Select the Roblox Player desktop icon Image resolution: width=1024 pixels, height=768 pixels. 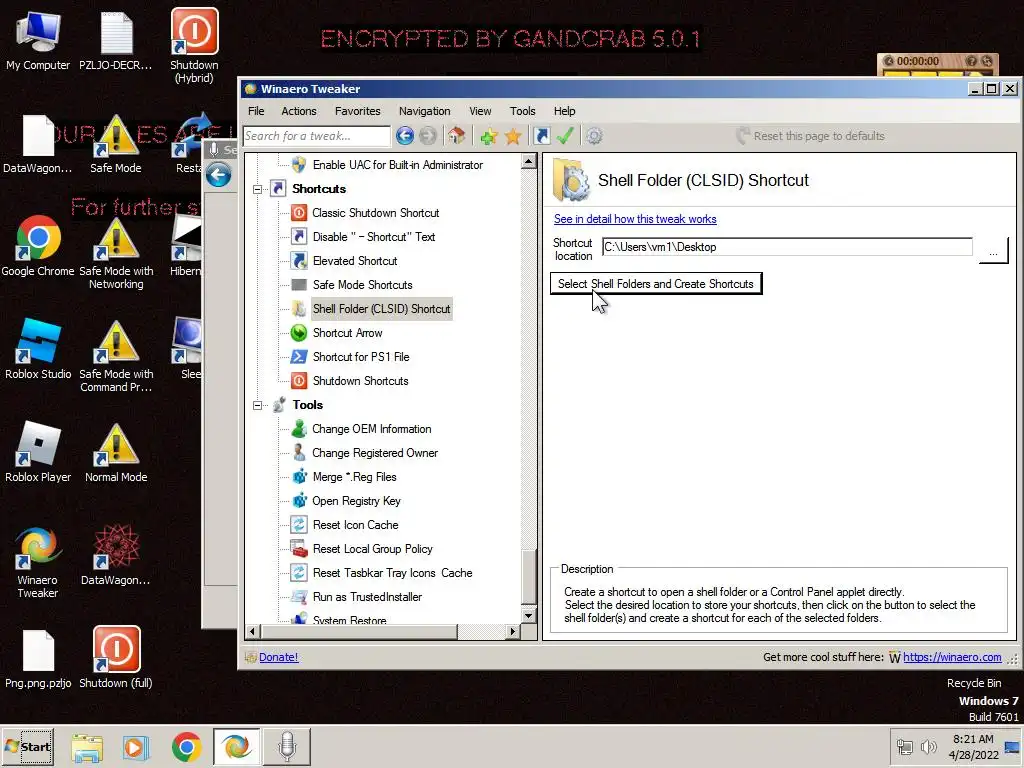click(x=38, y=452)
